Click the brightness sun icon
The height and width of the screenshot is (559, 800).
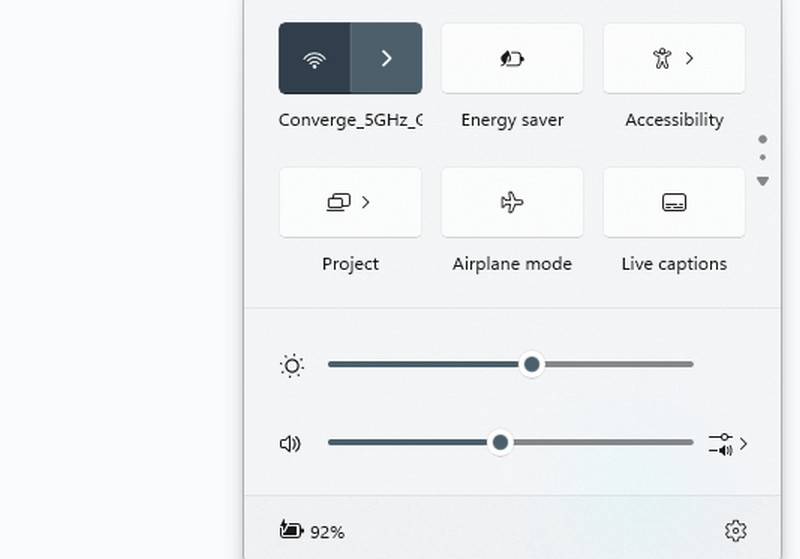292,366
